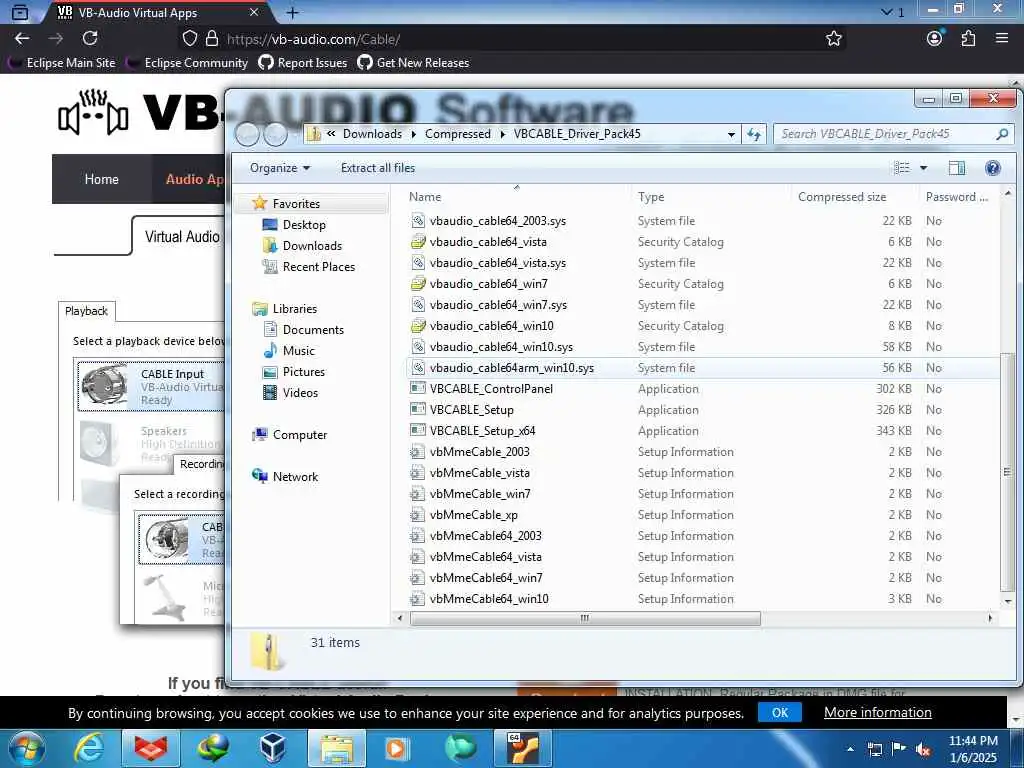Click the padlock icon in address bar

pyautogui.click(x=212, y=39)
